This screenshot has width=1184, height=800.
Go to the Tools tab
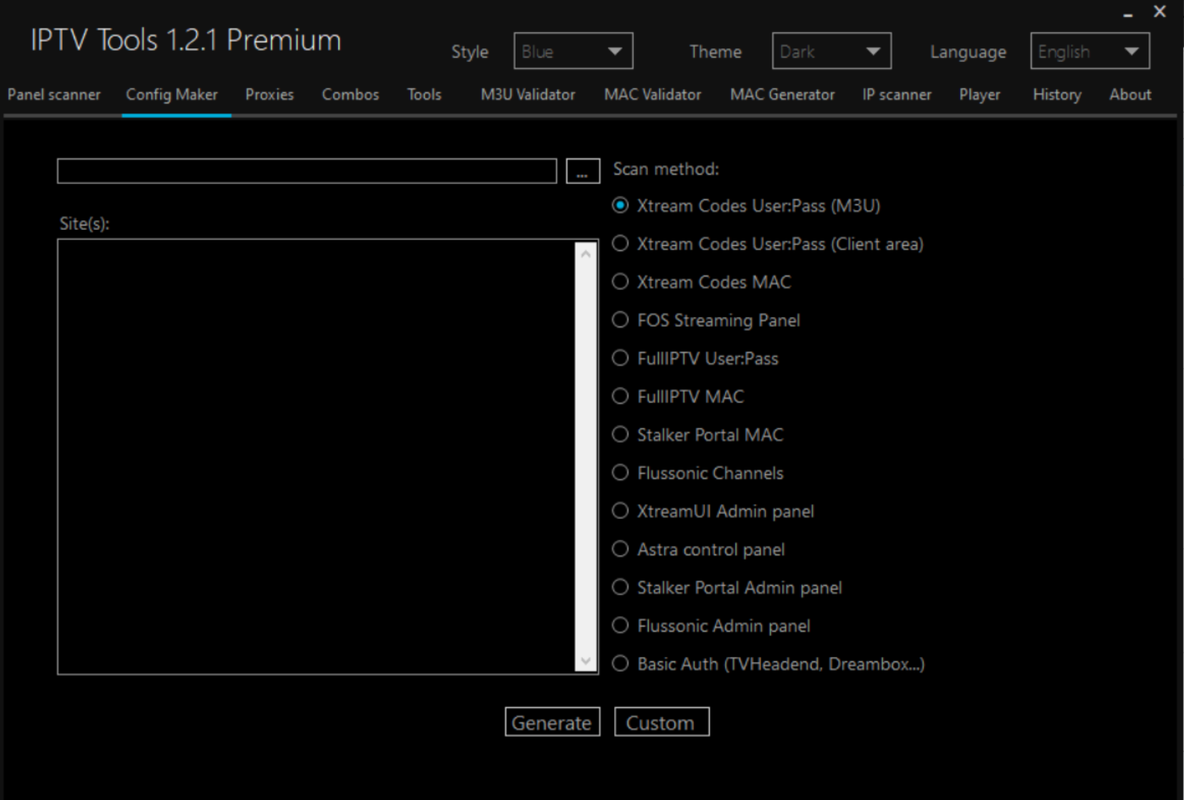(424, 94)
